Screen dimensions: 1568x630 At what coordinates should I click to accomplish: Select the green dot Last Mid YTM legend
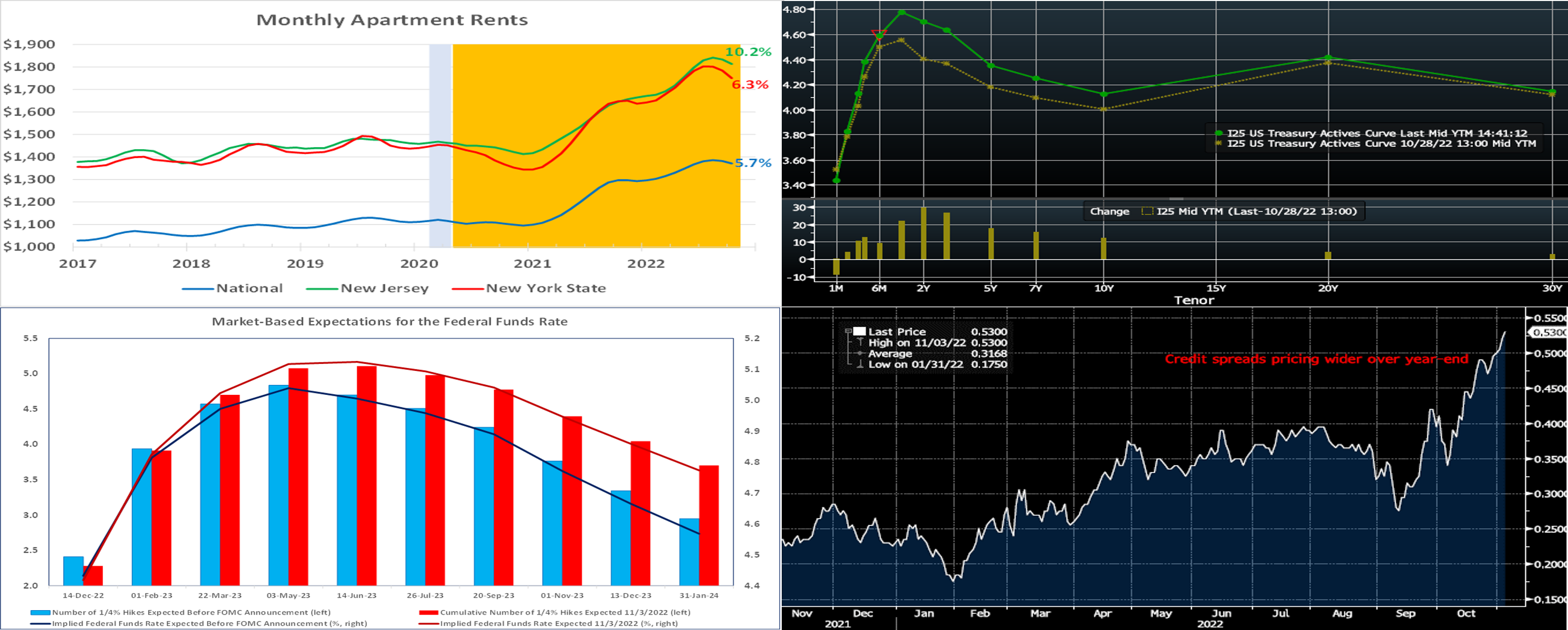click(x=1219, y=133)
